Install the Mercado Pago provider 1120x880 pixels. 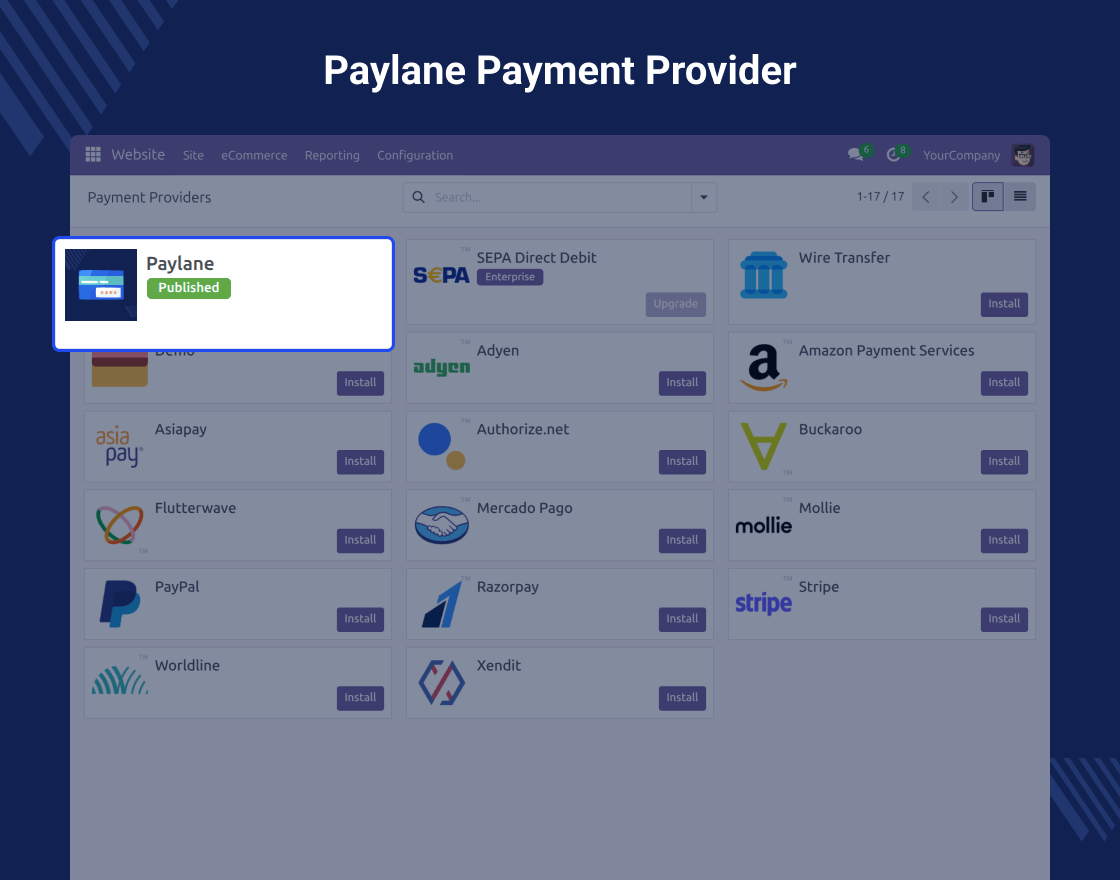click(x=682, y=540)
